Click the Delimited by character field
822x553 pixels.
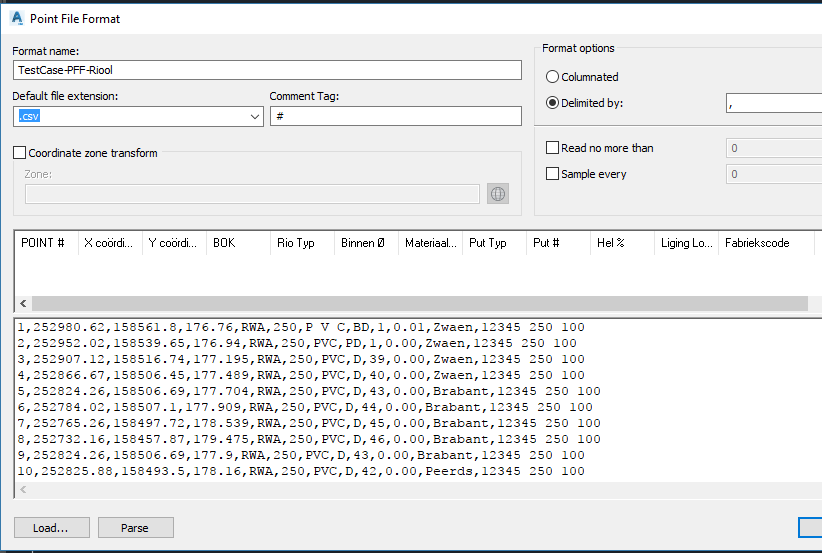(x=774, y=103)
